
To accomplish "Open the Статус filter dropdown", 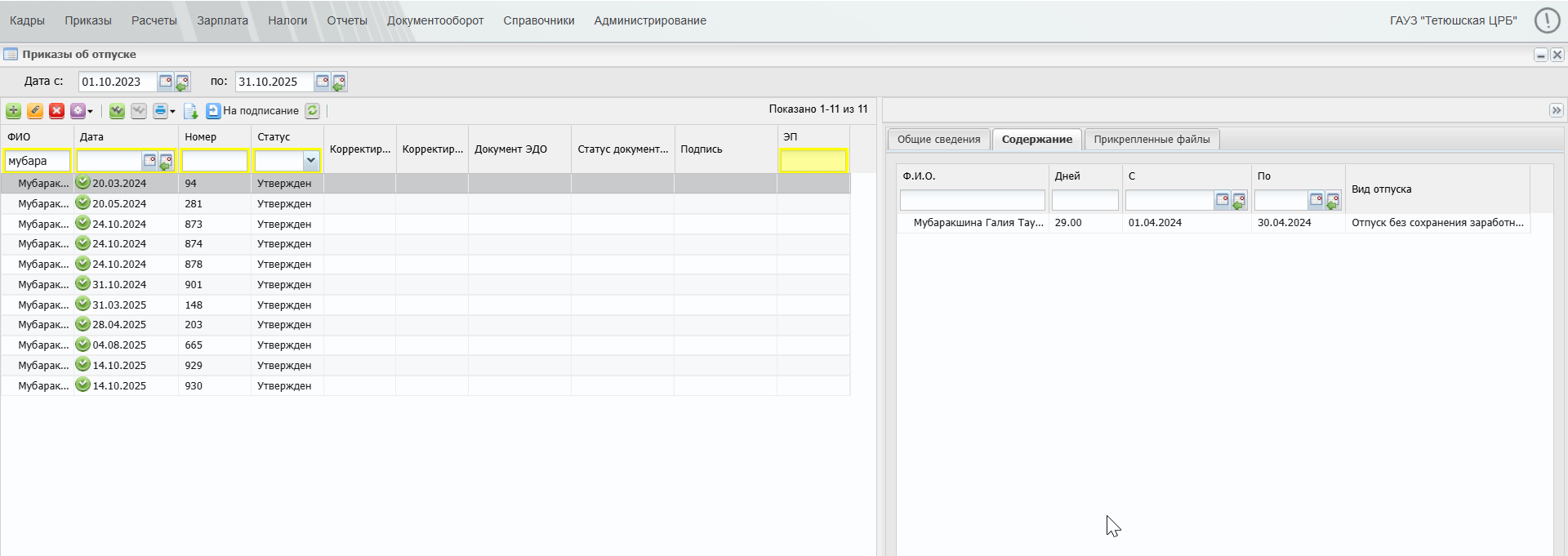I will (310, 161).
